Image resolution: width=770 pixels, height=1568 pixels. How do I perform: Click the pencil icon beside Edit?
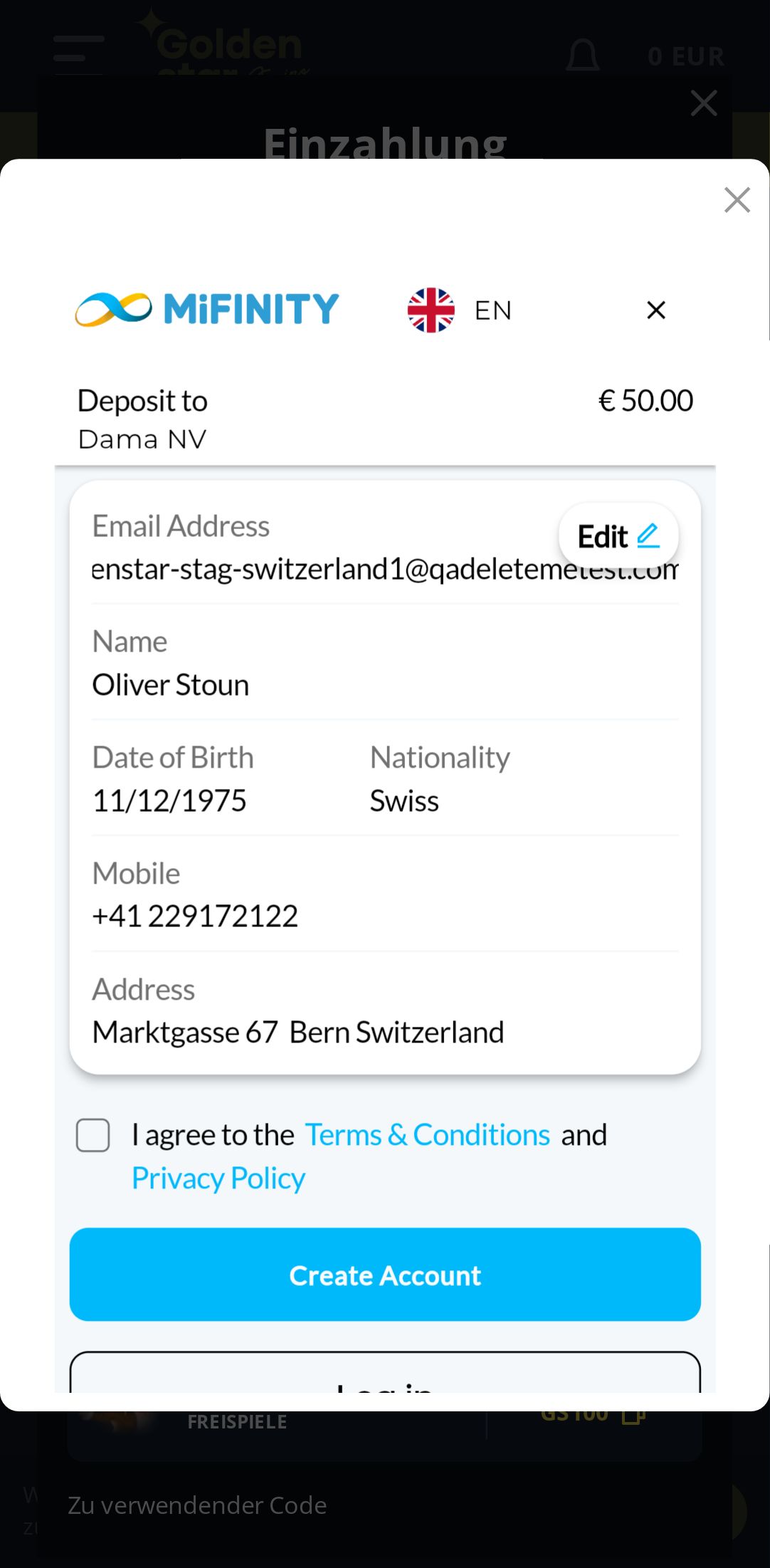coord(648,536)
